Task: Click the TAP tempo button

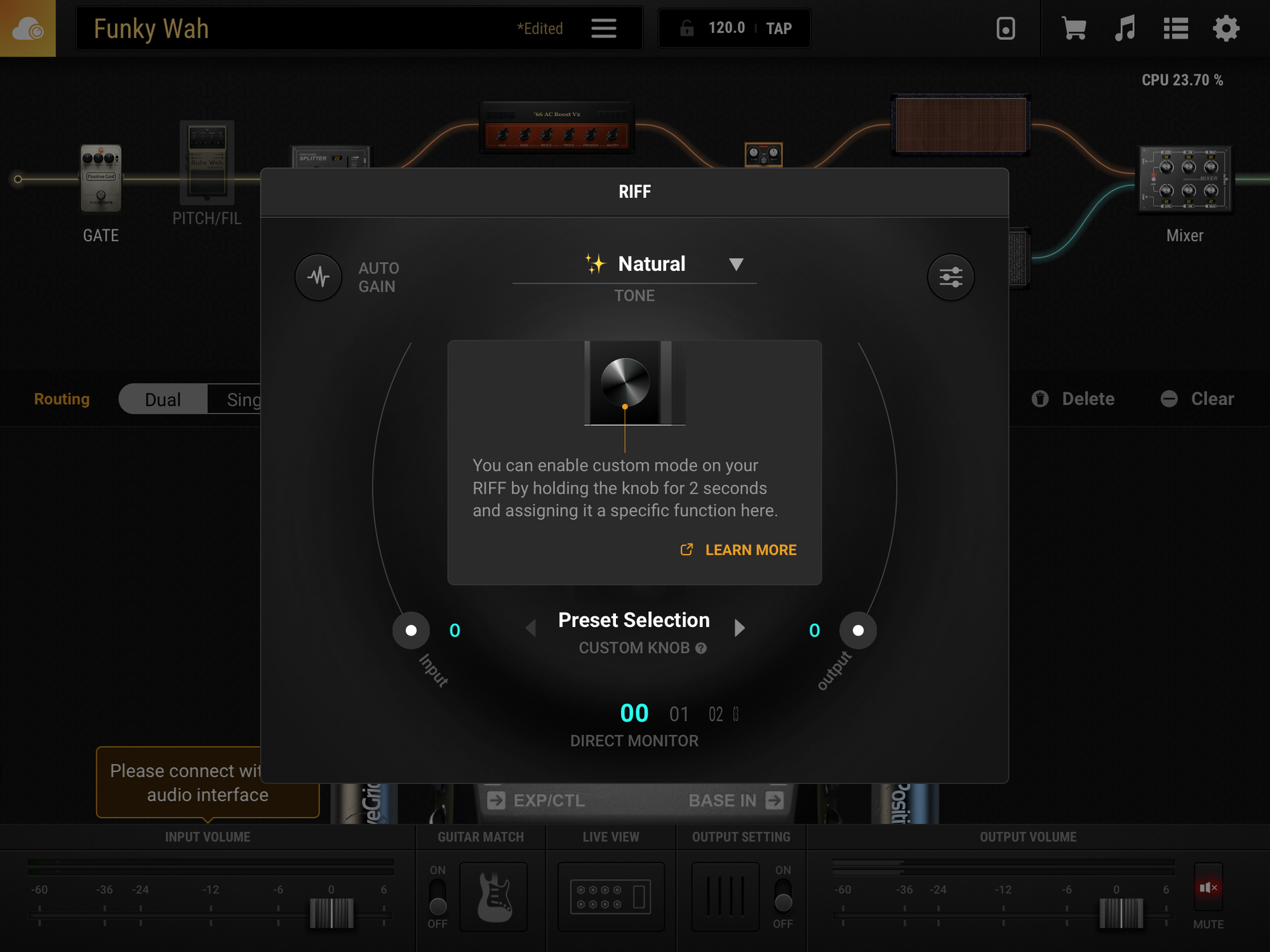Action: [779, 29]
